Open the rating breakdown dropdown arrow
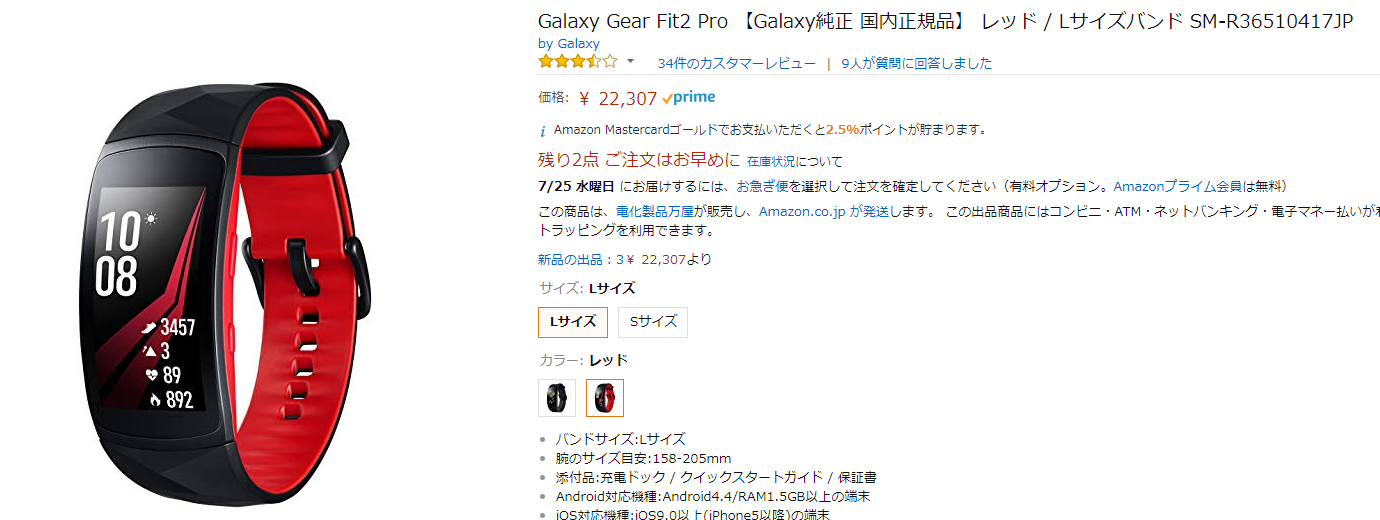This screenshot has width=1380, height=520. [x=630, y=62]
